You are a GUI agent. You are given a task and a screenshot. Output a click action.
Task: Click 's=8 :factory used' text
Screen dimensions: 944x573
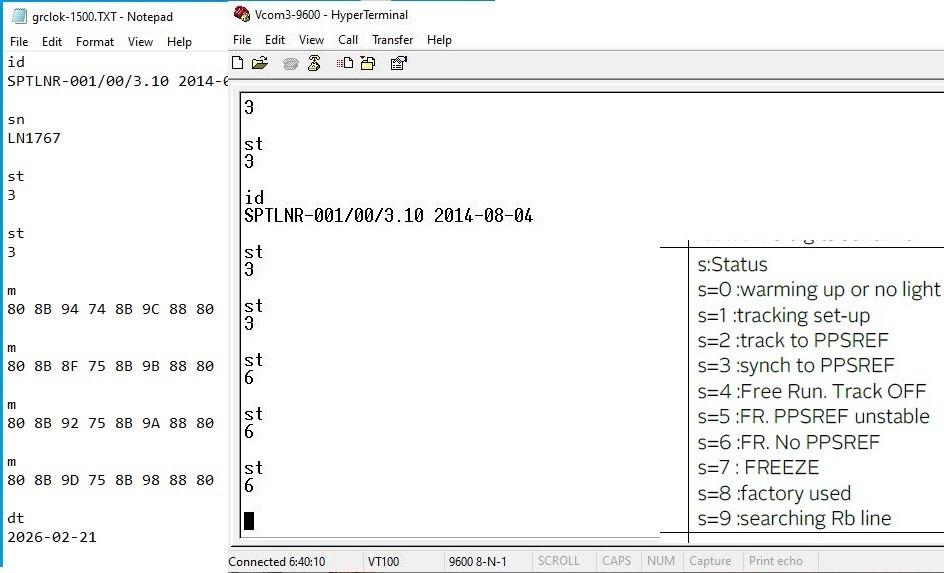click(774, 494)
